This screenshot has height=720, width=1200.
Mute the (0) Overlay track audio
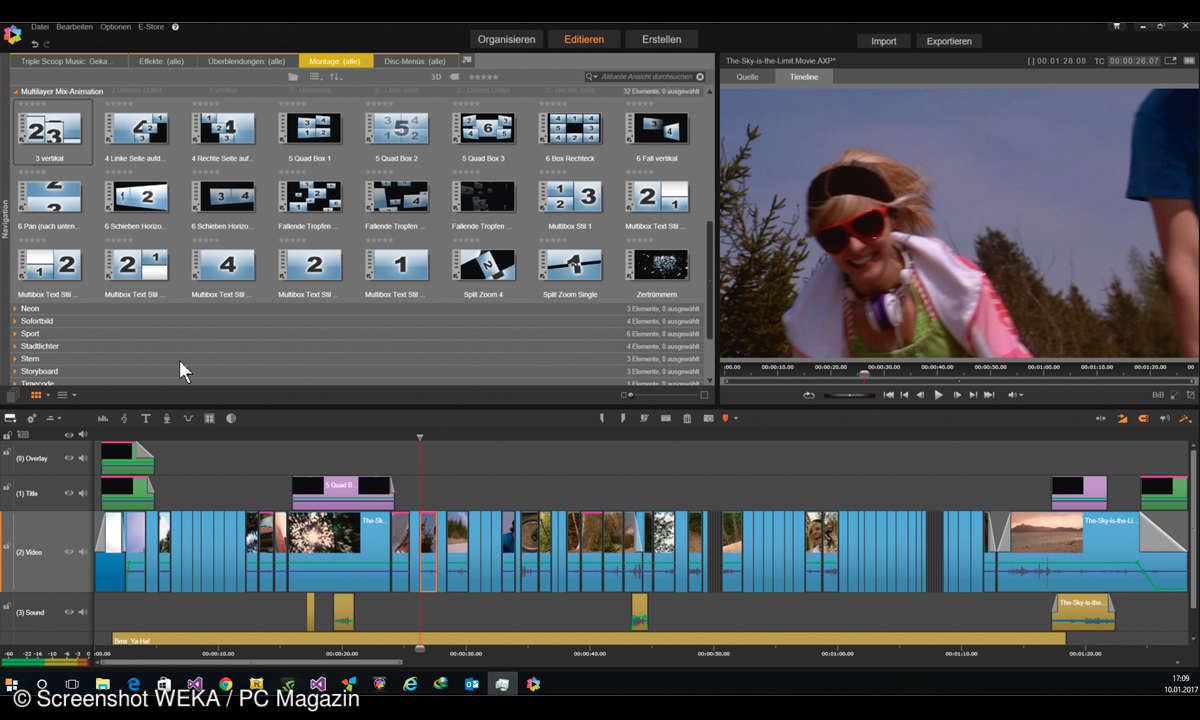83,458
